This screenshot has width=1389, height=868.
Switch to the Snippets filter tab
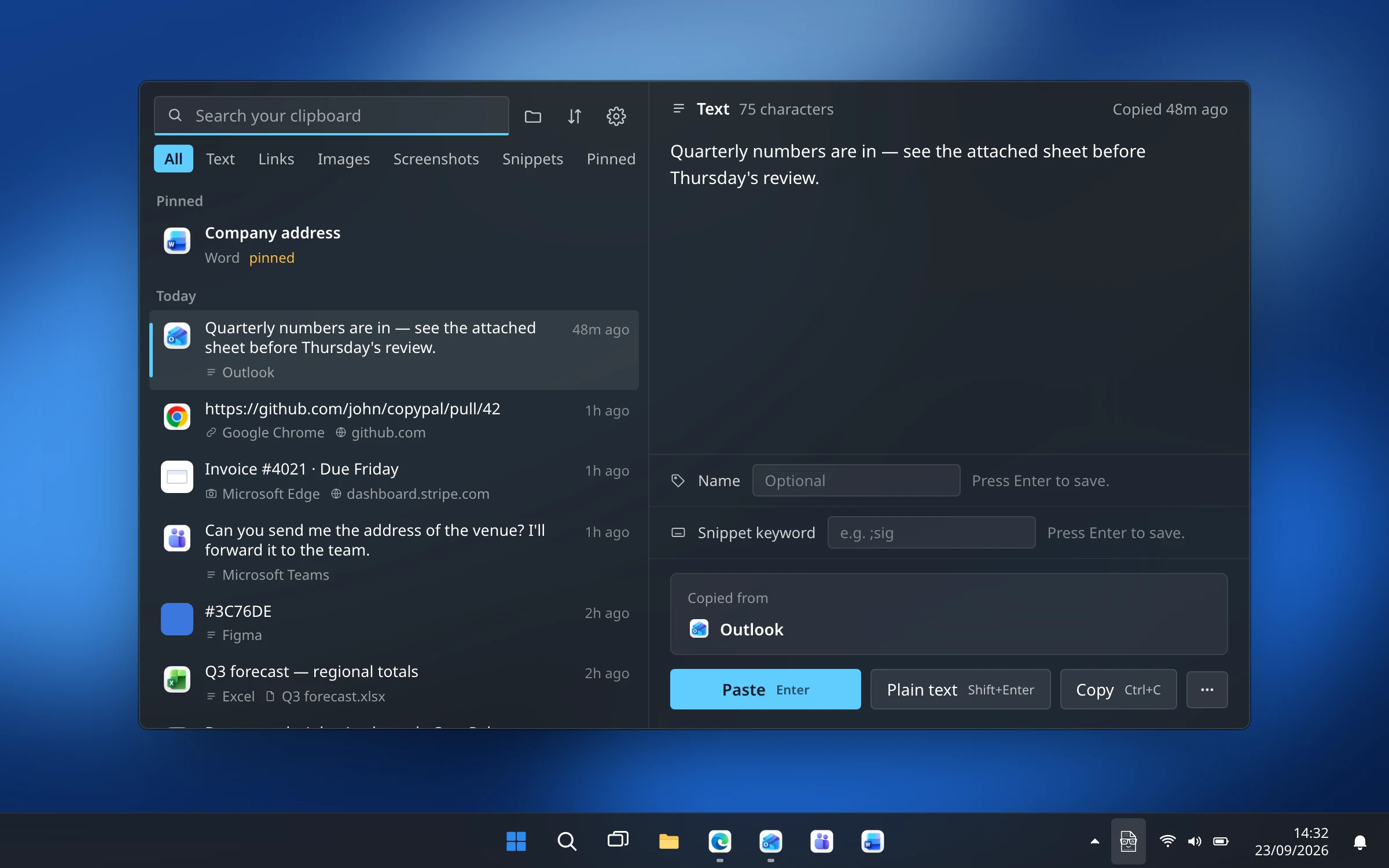pos(532,159)
